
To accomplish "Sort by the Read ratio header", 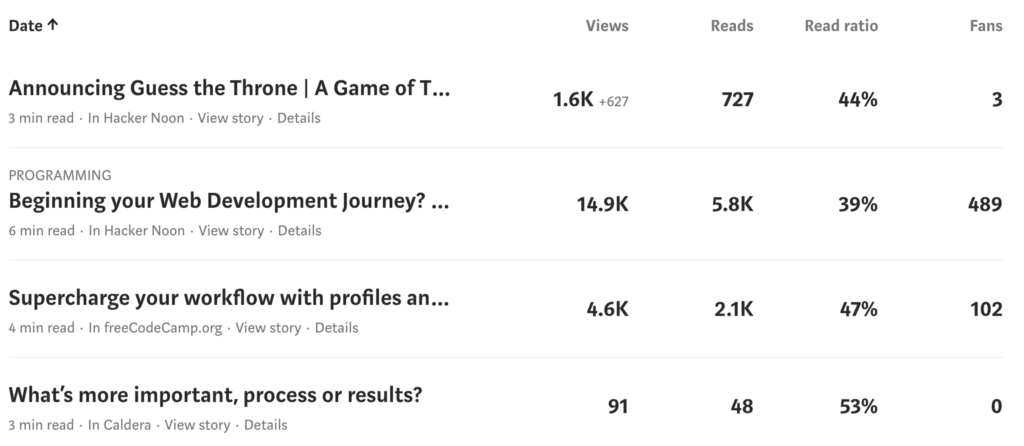I will click(841, 26).
